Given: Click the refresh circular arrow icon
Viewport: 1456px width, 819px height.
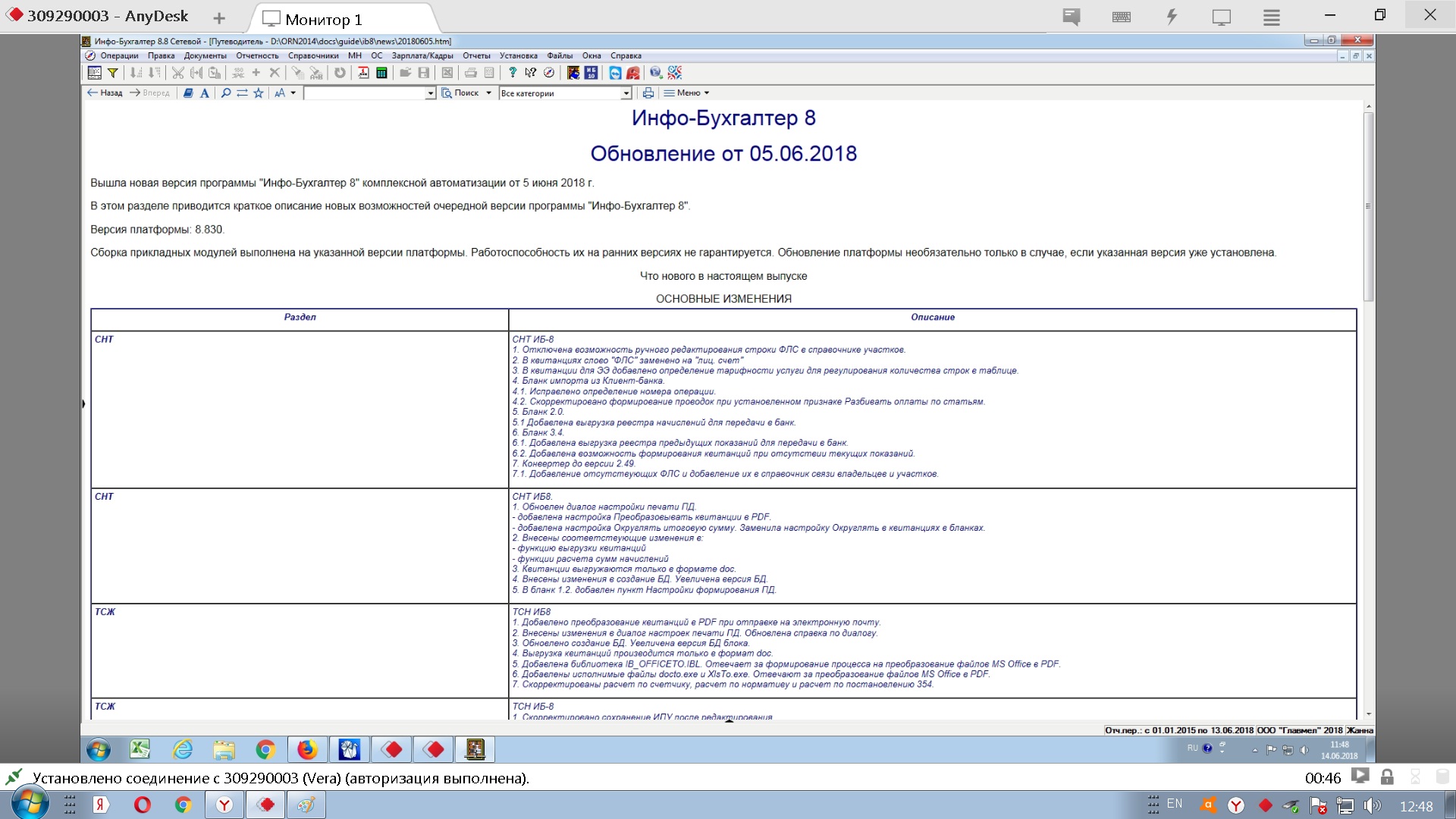Looking at the screenshot, I should click(x=340, y=73).
